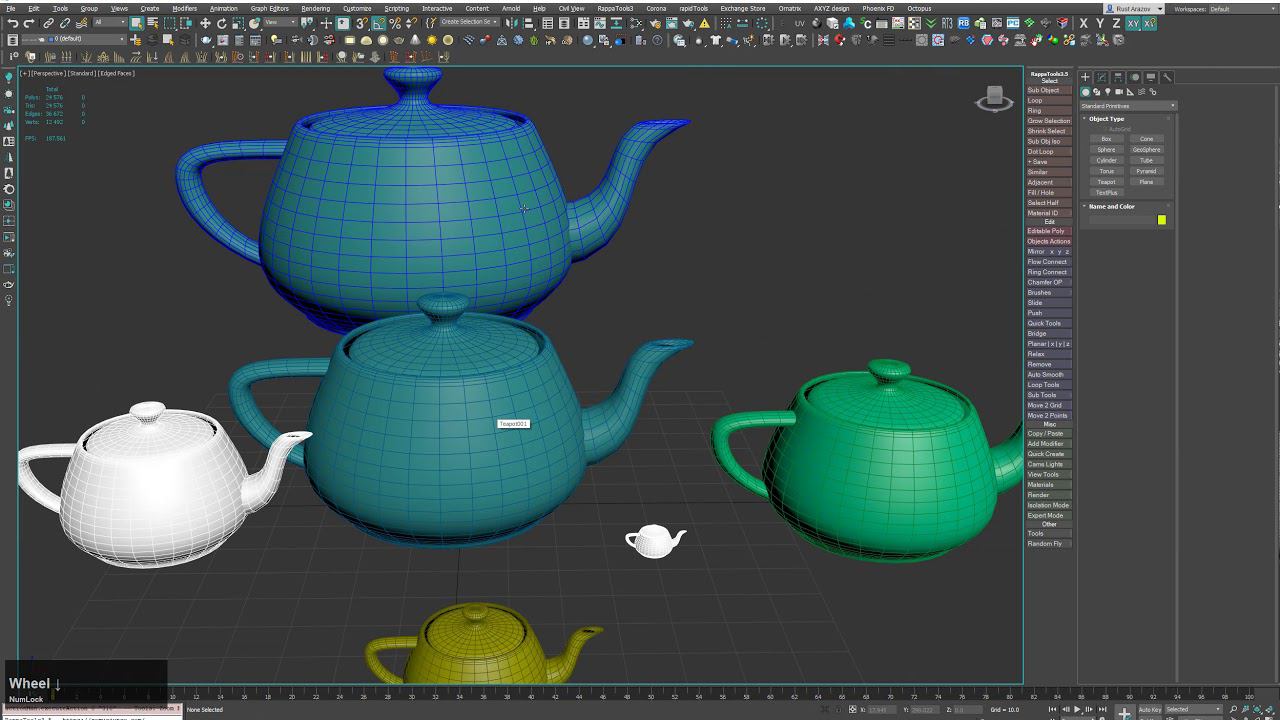
Task: Click the ViewCube in the viewport corner
Action: [994, 97]
